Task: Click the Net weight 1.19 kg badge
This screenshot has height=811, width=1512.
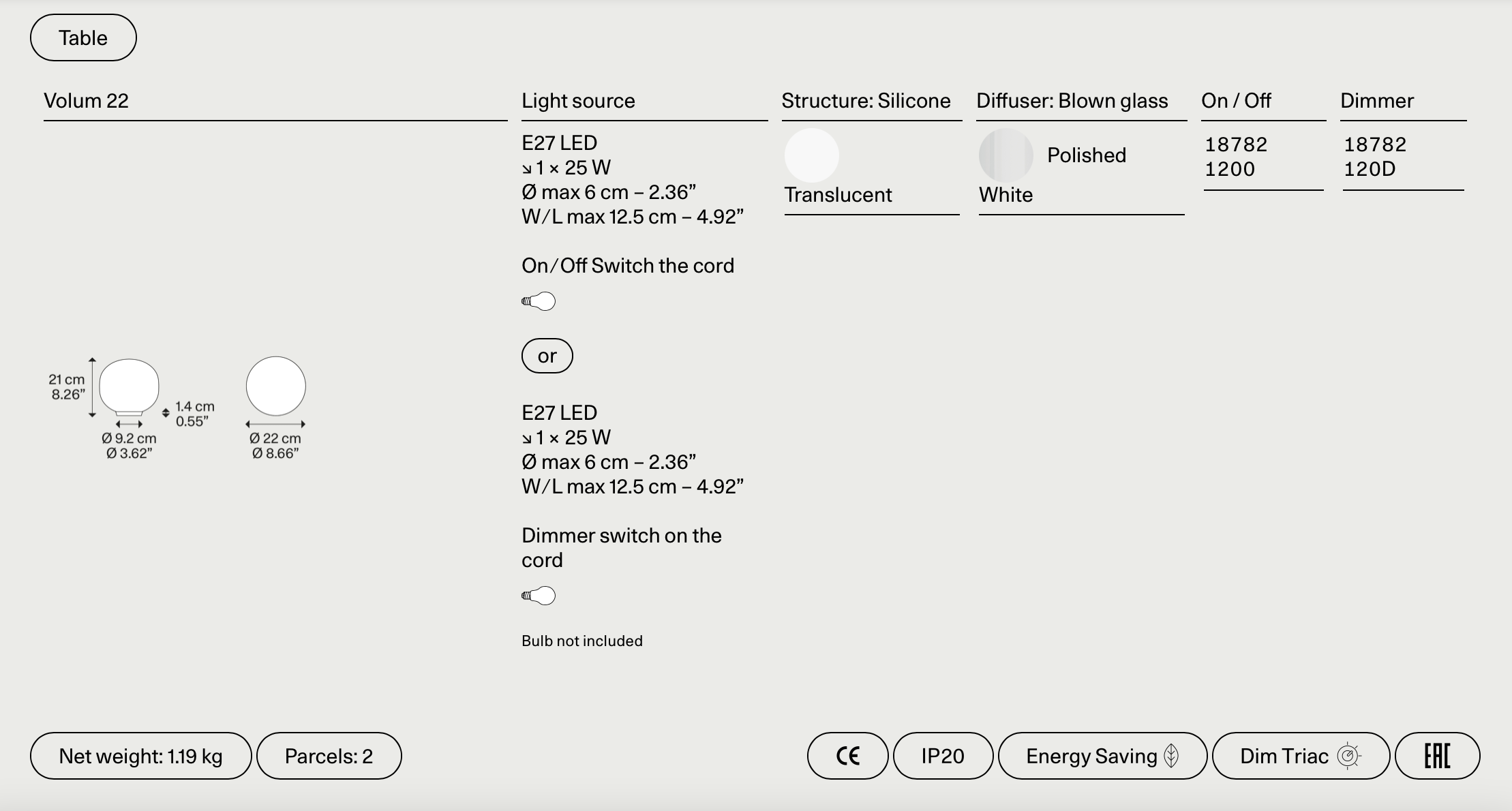Action: coord(140,756)
